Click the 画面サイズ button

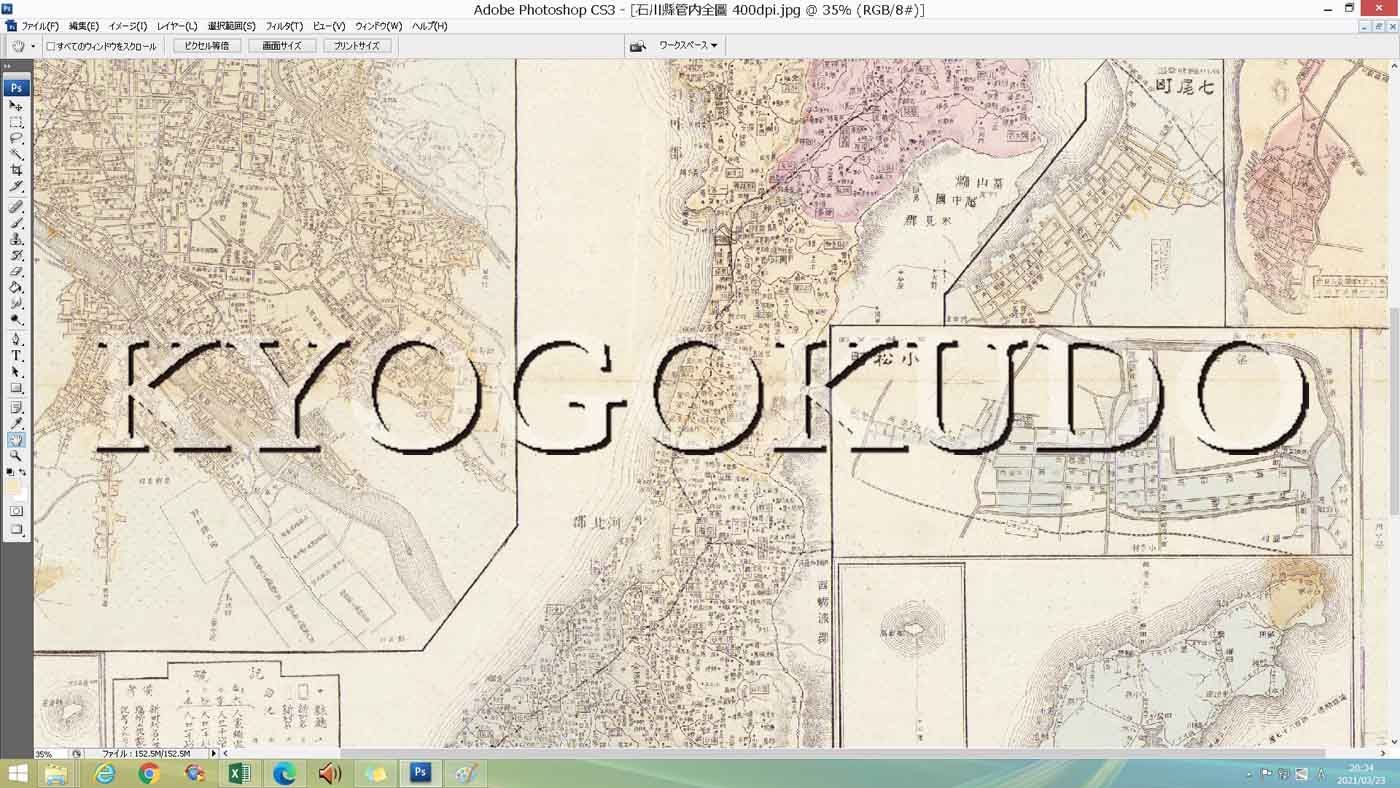coord(282,46)
